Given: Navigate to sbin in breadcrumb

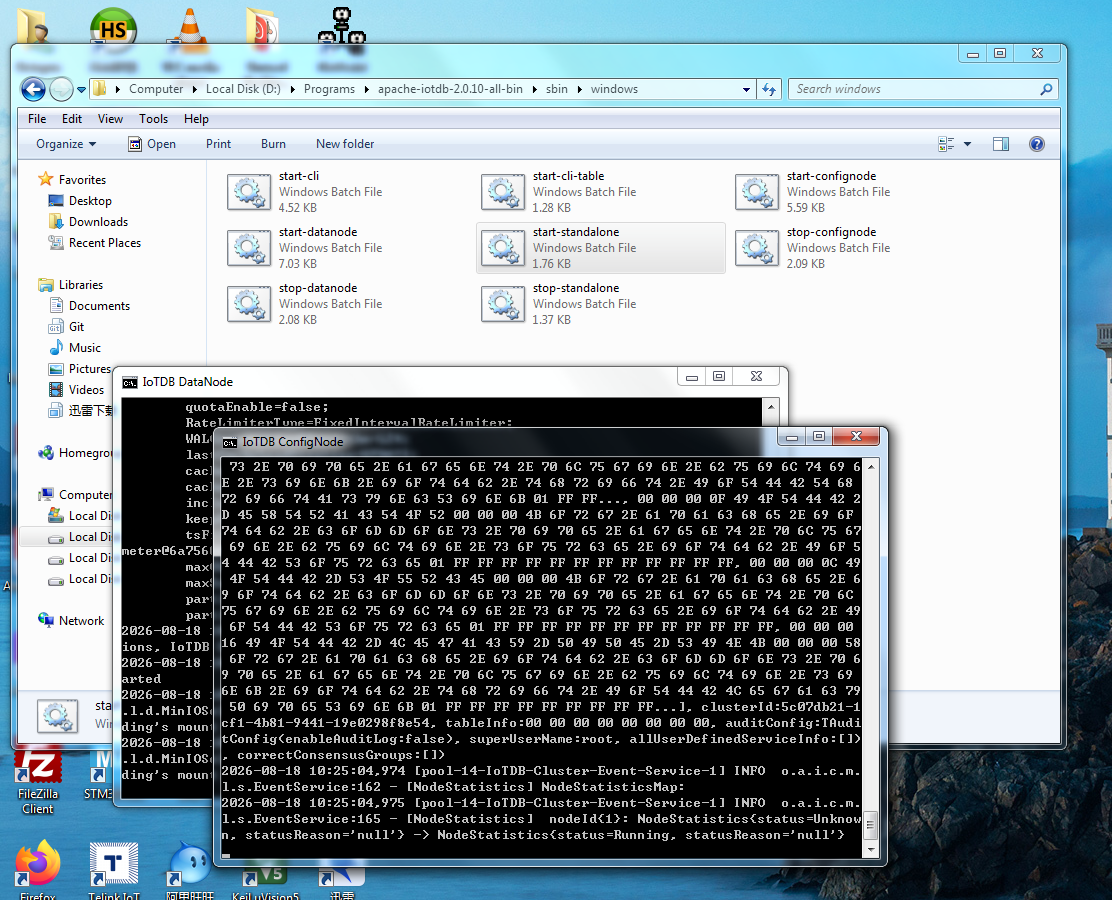Looking at the screenshot, I should point(557,89).
